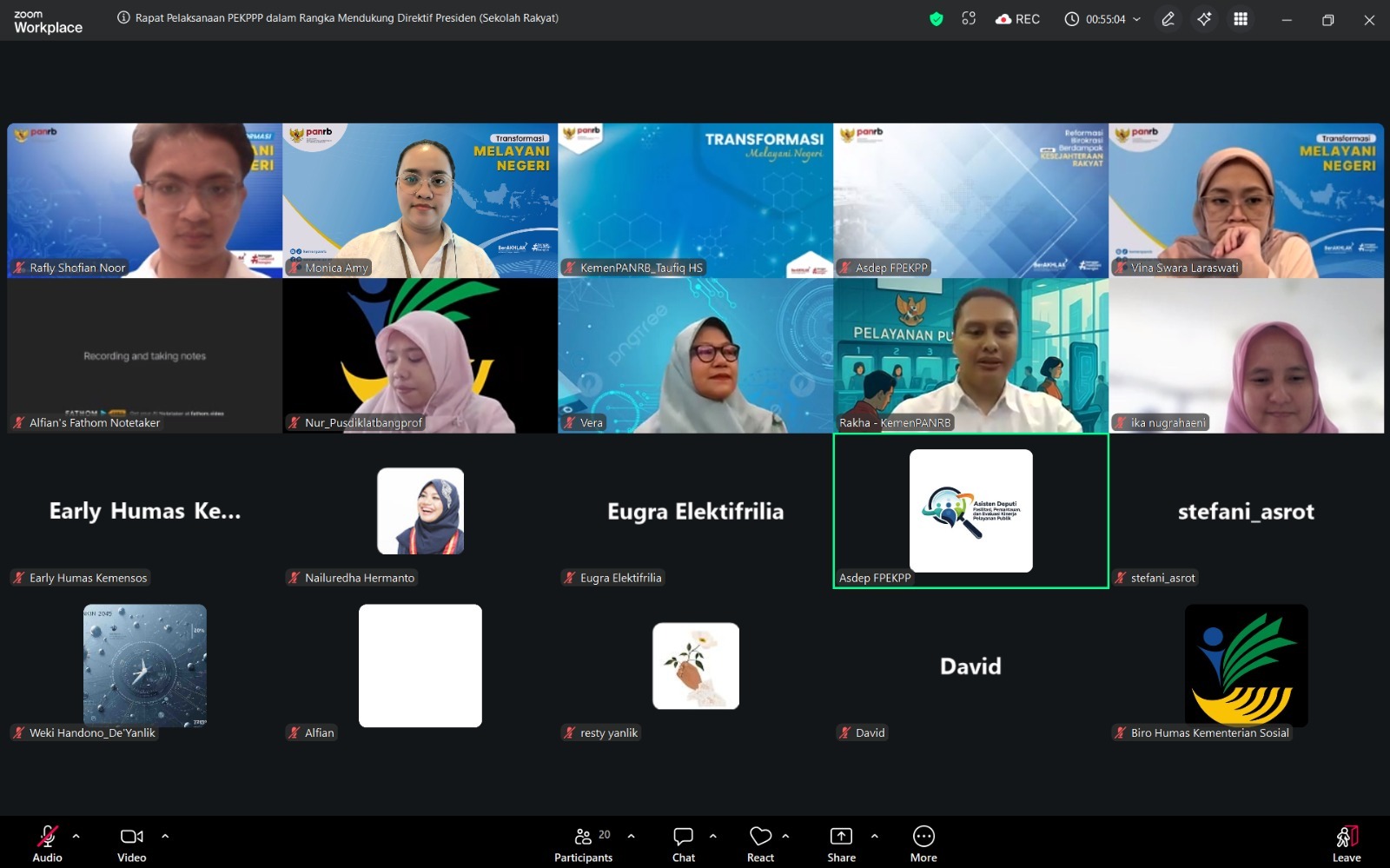1390x868 pixels.
Task: Select Vera's video tile
Action: tap(696, 355)
